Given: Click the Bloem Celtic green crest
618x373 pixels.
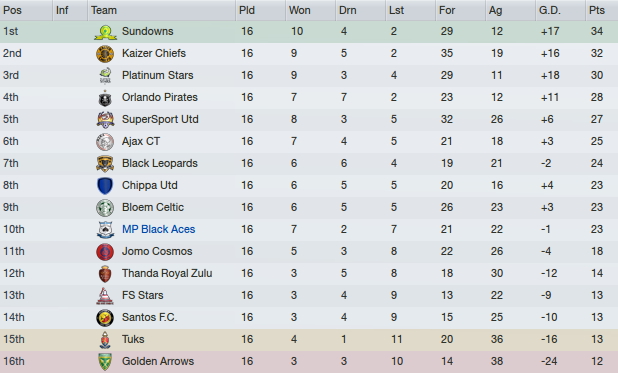Looking at the screenshot, I should click(105, 208).
